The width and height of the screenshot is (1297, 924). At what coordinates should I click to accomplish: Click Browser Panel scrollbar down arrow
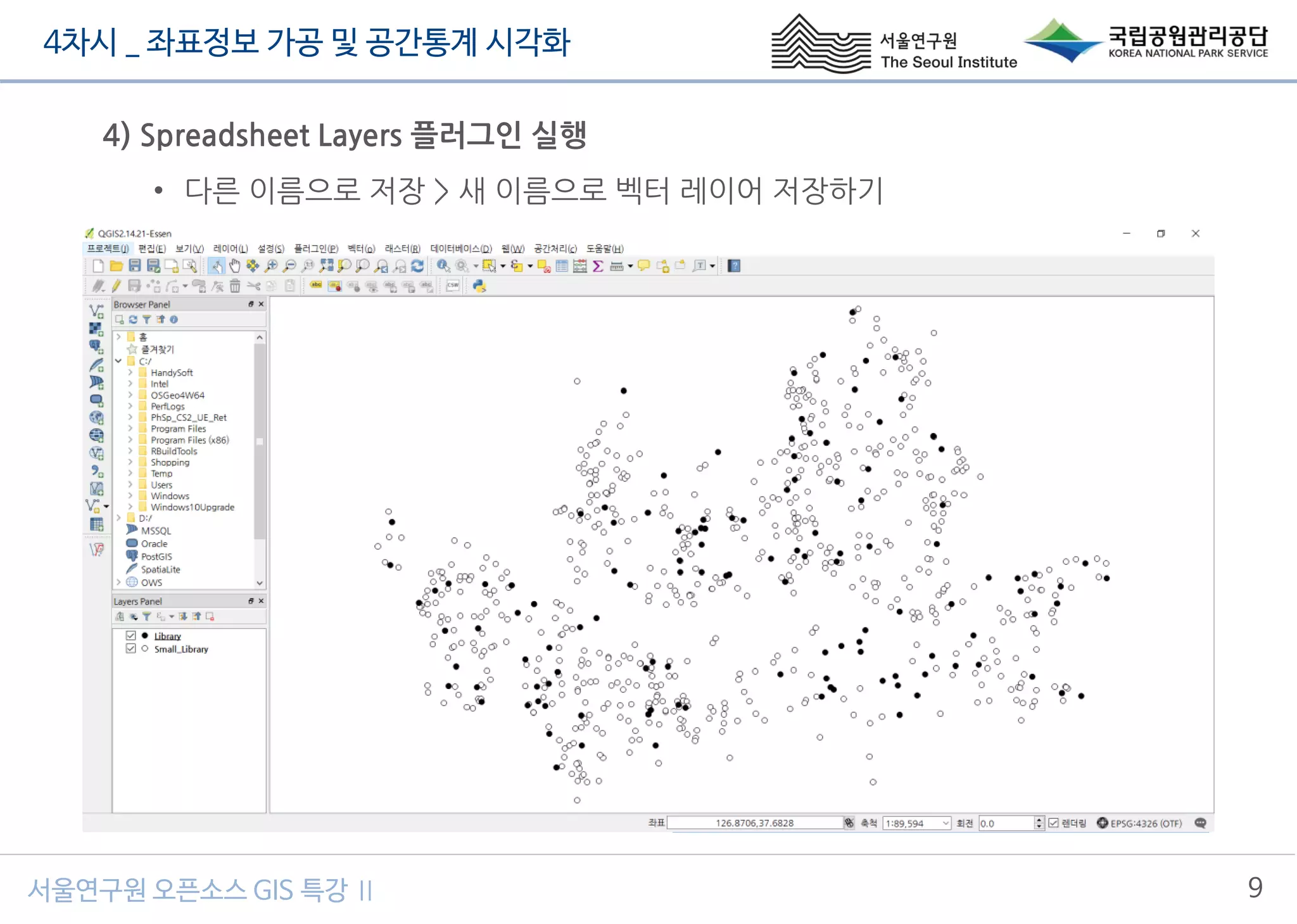tap(260, 583)
